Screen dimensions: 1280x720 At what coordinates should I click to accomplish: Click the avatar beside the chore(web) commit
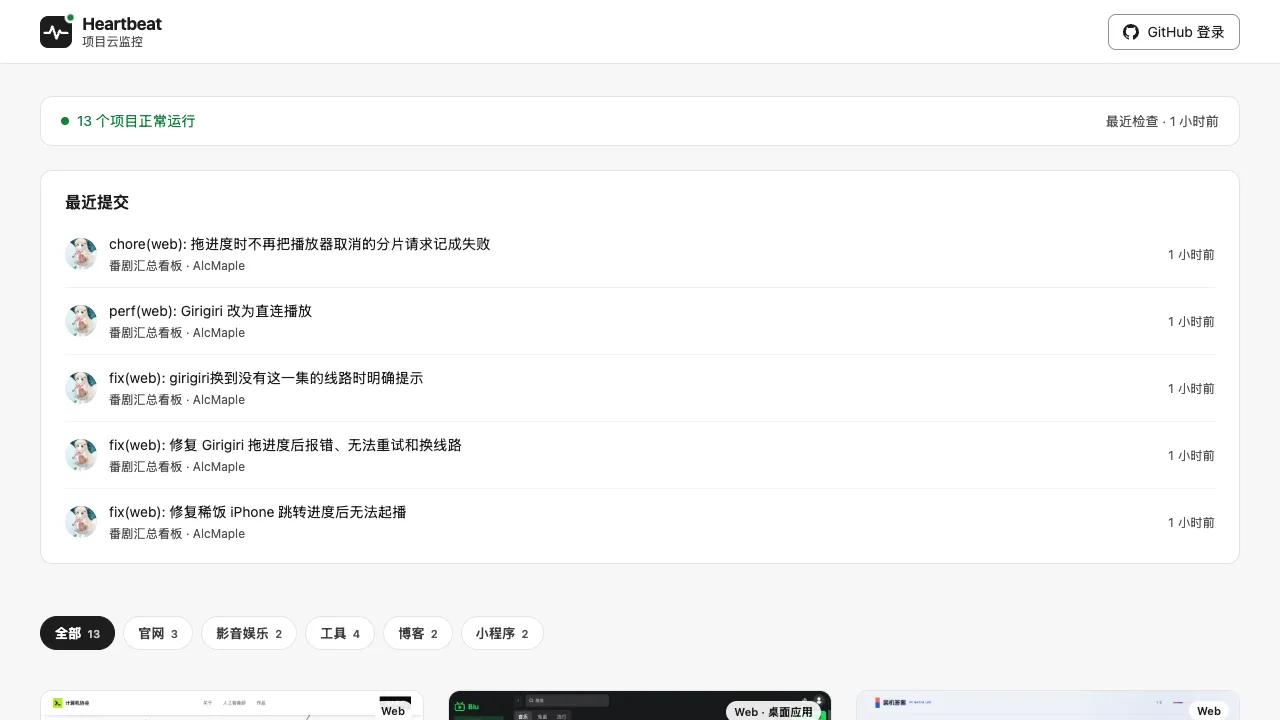(81, 254)
